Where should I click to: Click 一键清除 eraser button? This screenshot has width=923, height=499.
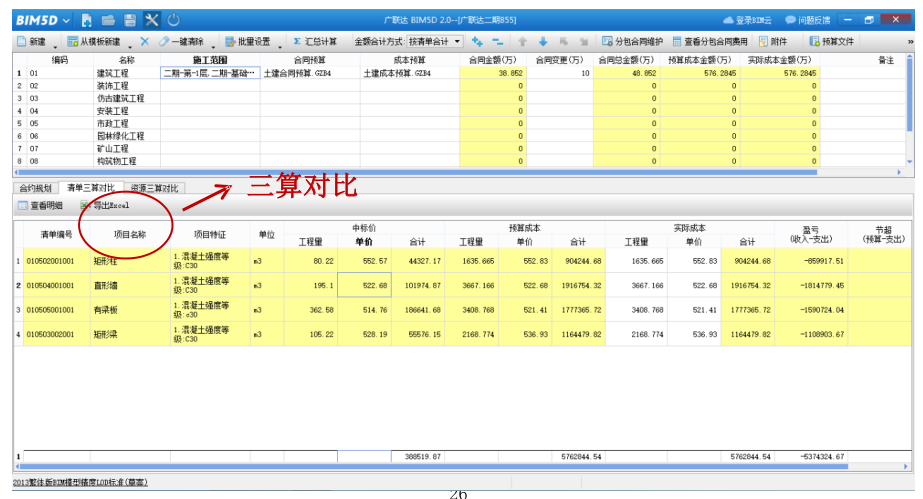[x=181, y=41]
